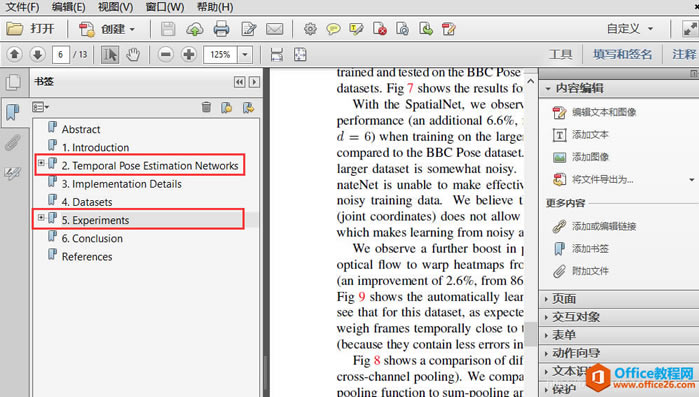This screenshot has height=397, width=699.
Task: Open the attachments paperclip panel
Action: click(x=12, y=143)
